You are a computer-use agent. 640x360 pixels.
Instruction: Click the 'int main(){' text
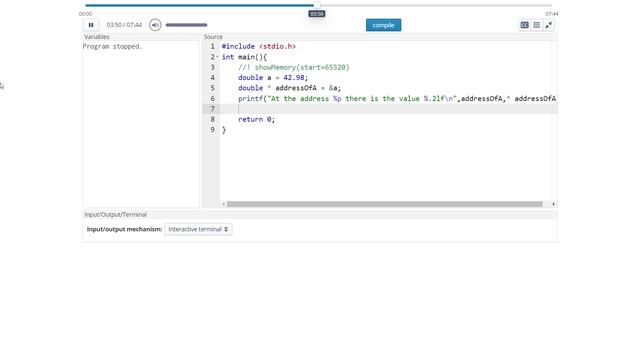click(x=244, y=57)
